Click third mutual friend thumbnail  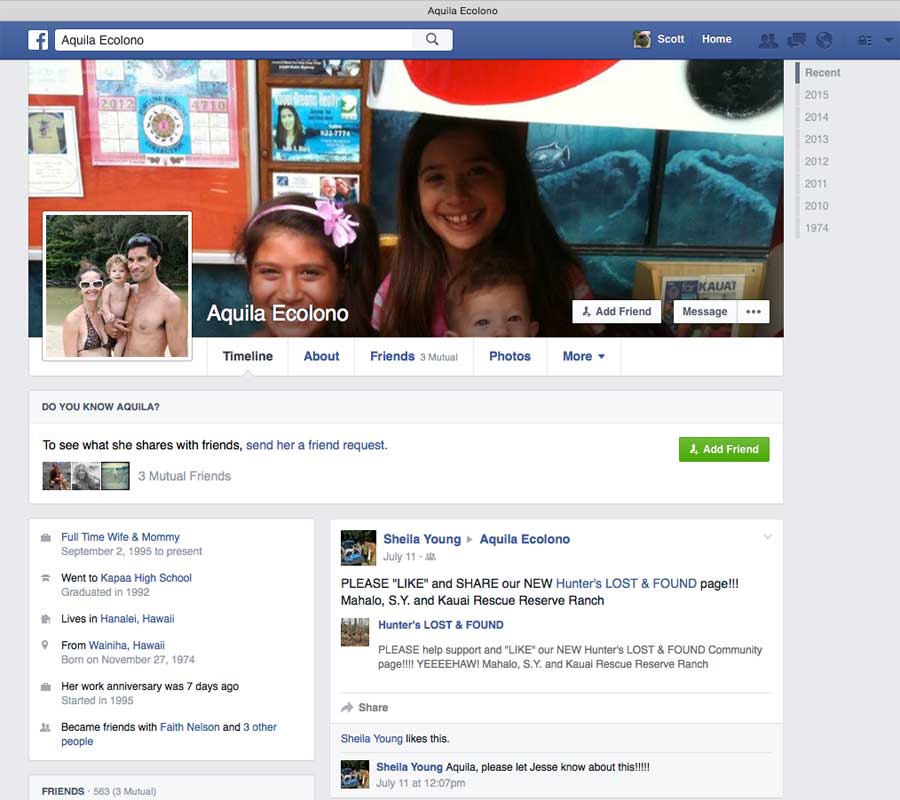point(115,476)
